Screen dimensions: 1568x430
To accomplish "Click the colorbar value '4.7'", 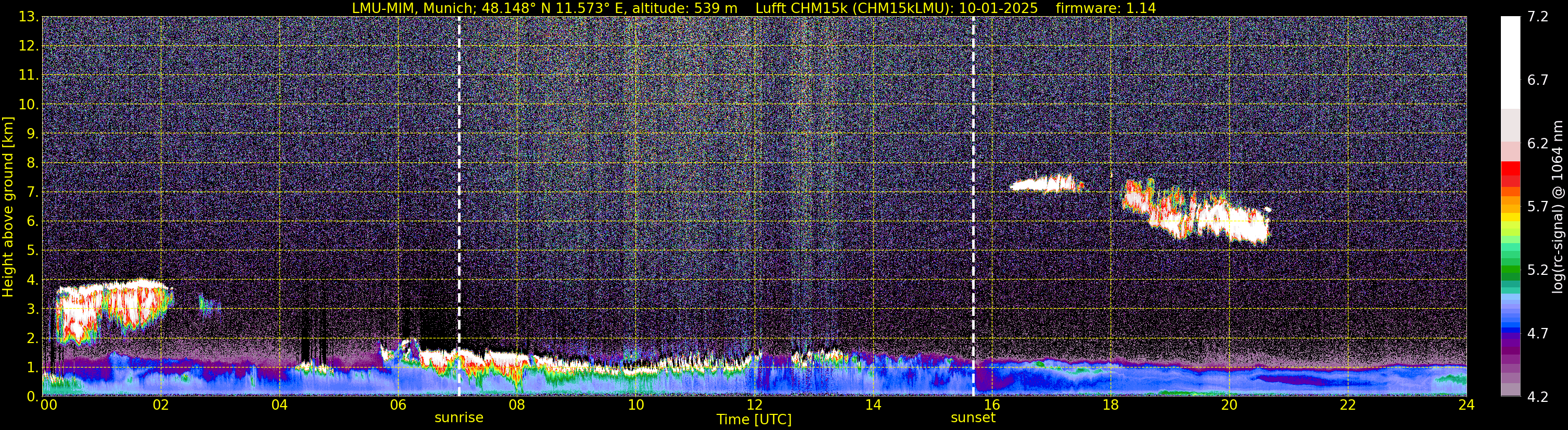I will click(1538, 334).
